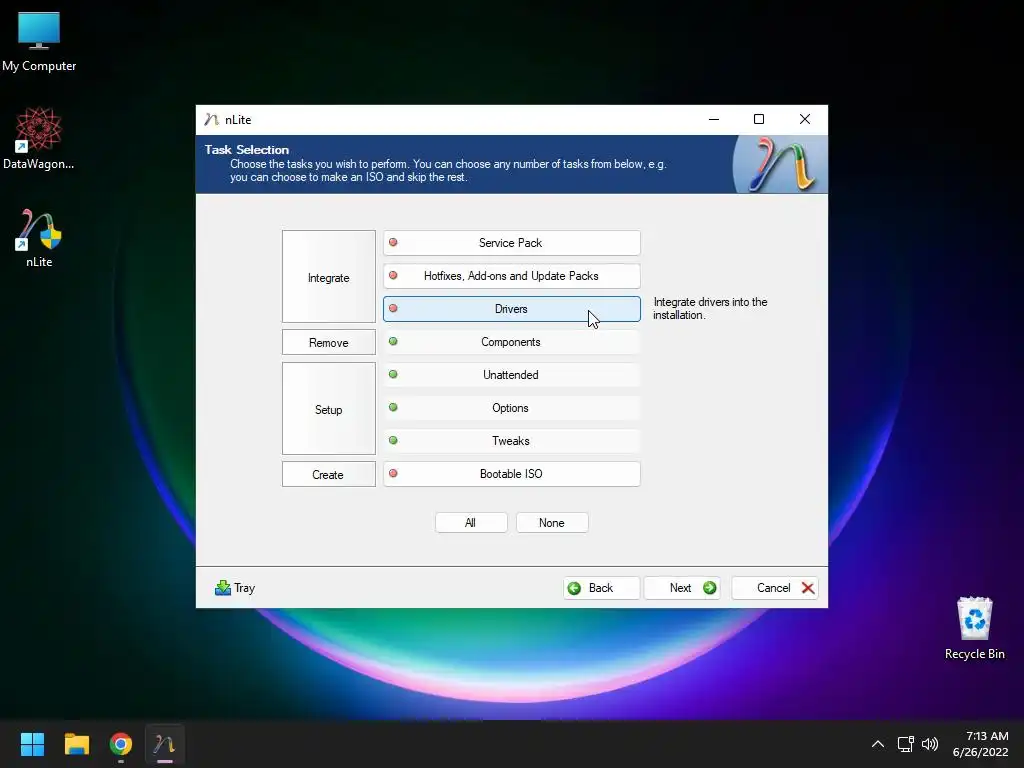Viewport: 1024px width, 768px height.
Task: Toggle Hotfixes, Add-ons and Update Packs task
Action: coord(511,276)
